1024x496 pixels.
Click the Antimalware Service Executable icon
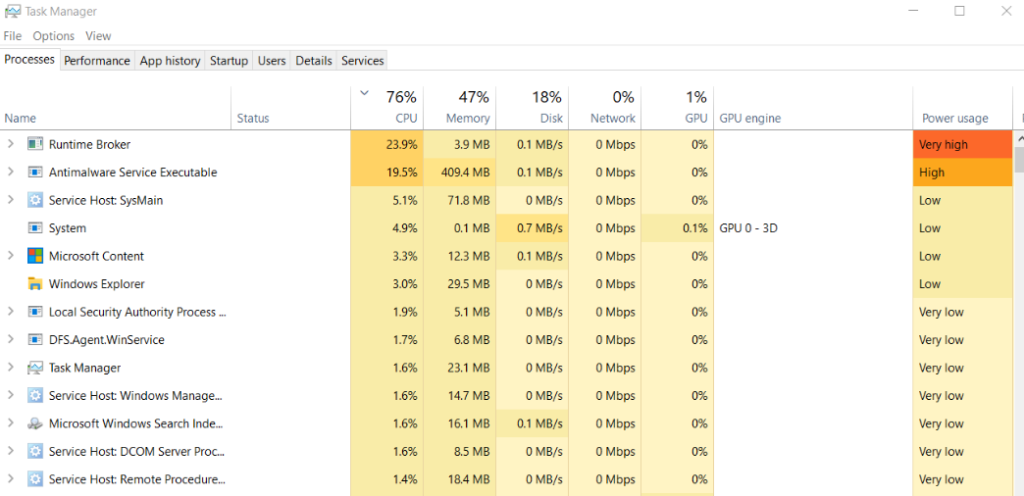pos(35,172)
